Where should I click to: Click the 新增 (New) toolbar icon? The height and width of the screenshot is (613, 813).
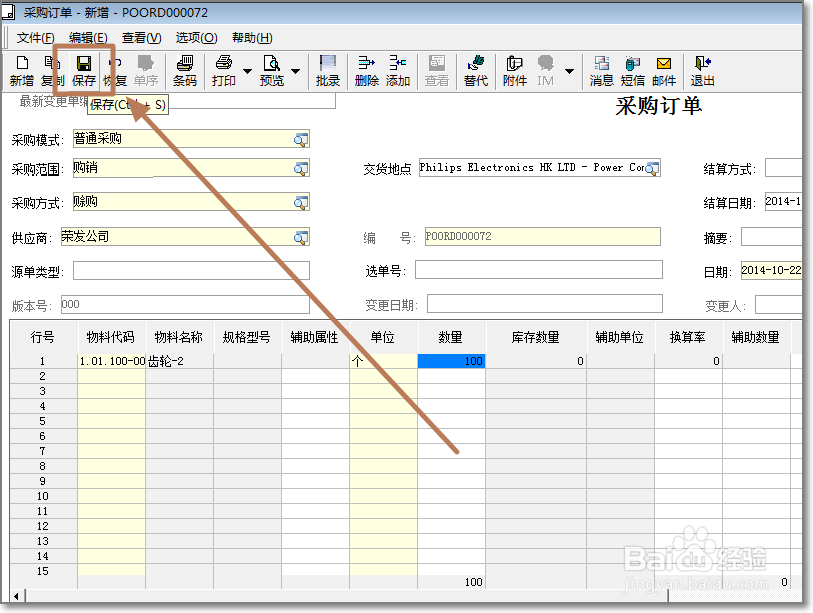point(22,71)
